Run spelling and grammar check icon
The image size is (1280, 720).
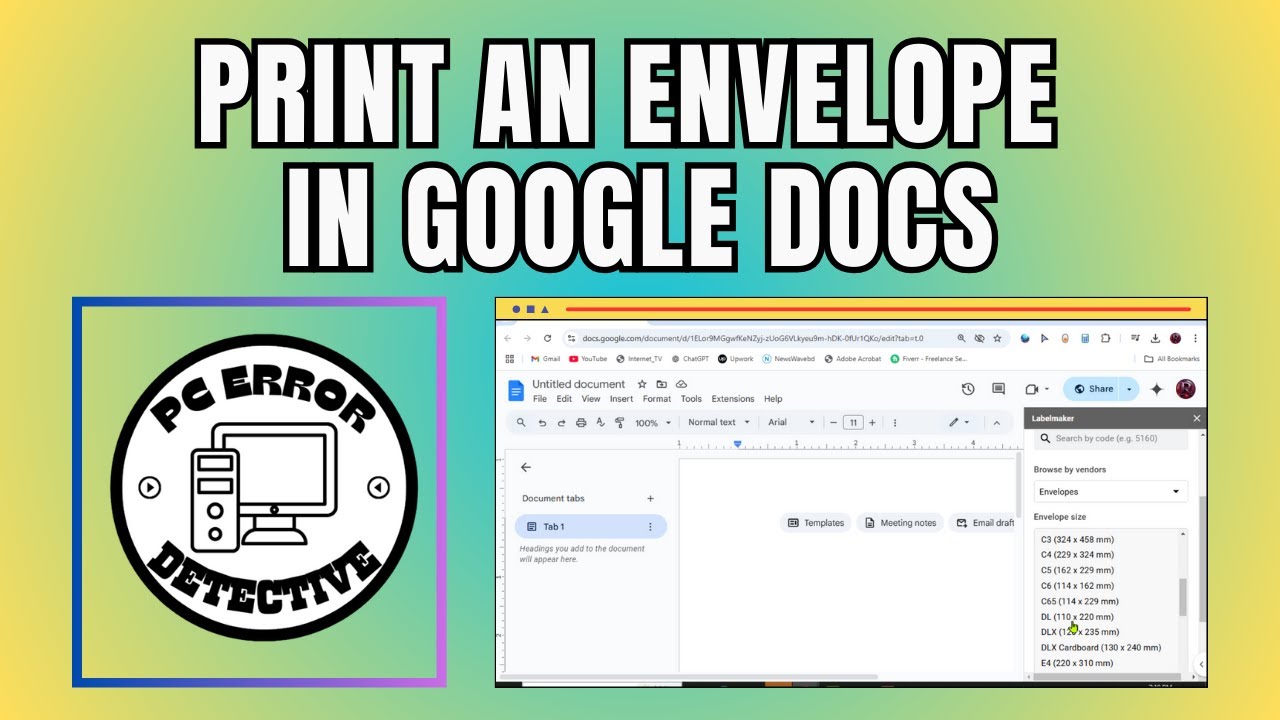coord(600,423)
